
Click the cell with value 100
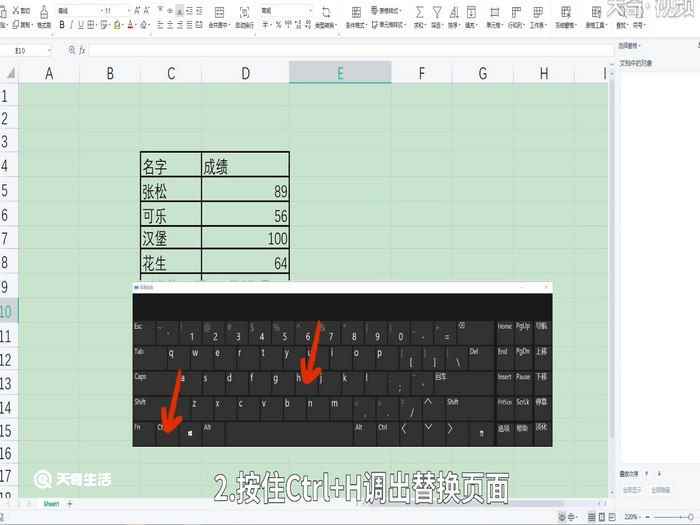pyautogui.click(x=246, y=238)
